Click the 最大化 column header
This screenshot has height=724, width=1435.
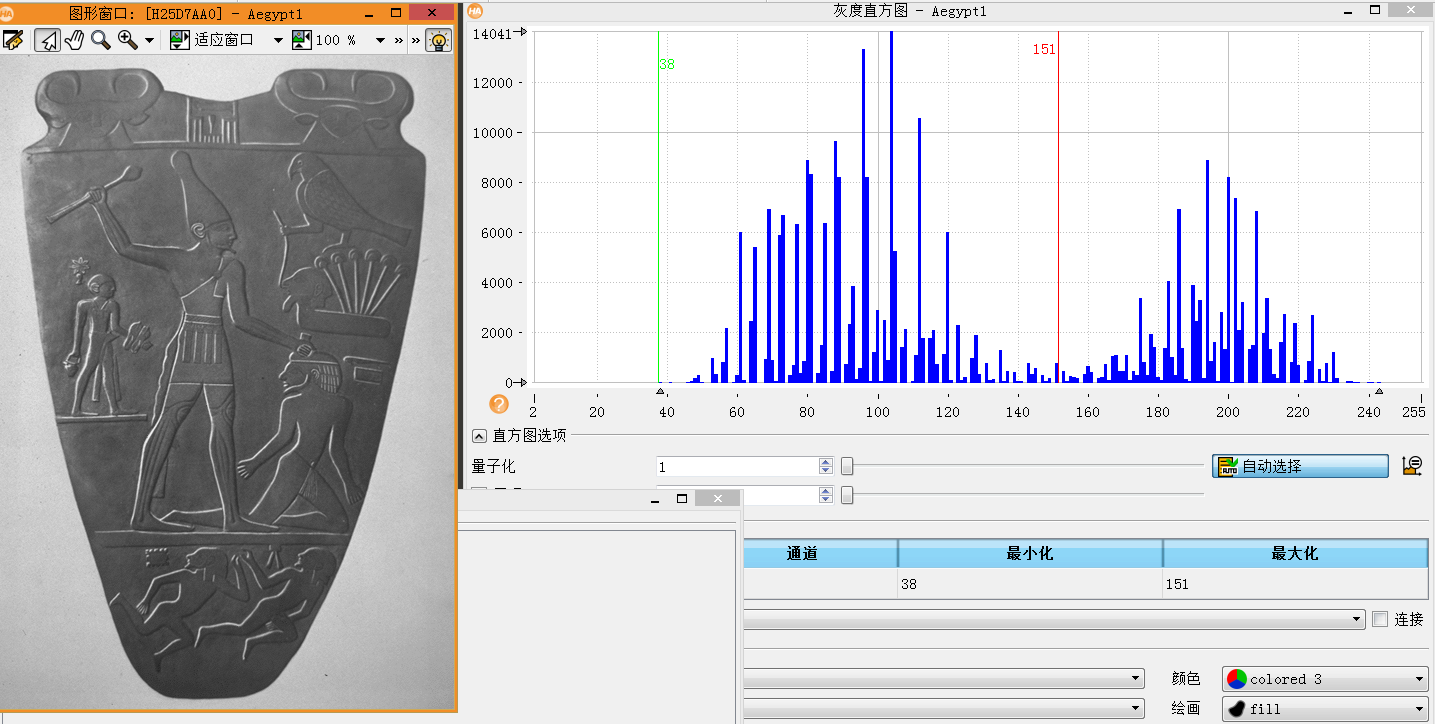point(1295,553)
